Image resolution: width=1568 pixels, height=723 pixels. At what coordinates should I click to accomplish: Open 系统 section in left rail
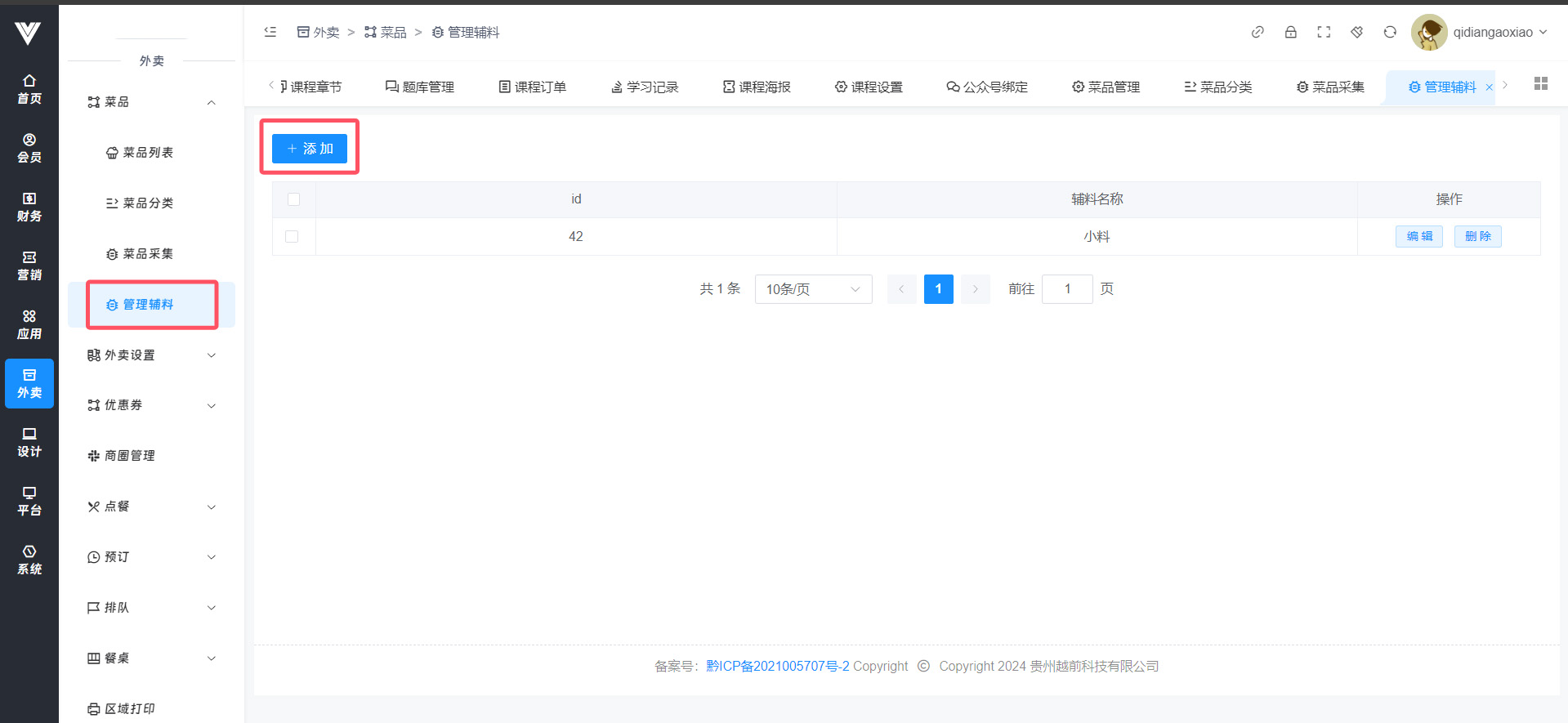pyautogui.click(x=29, y=560)
